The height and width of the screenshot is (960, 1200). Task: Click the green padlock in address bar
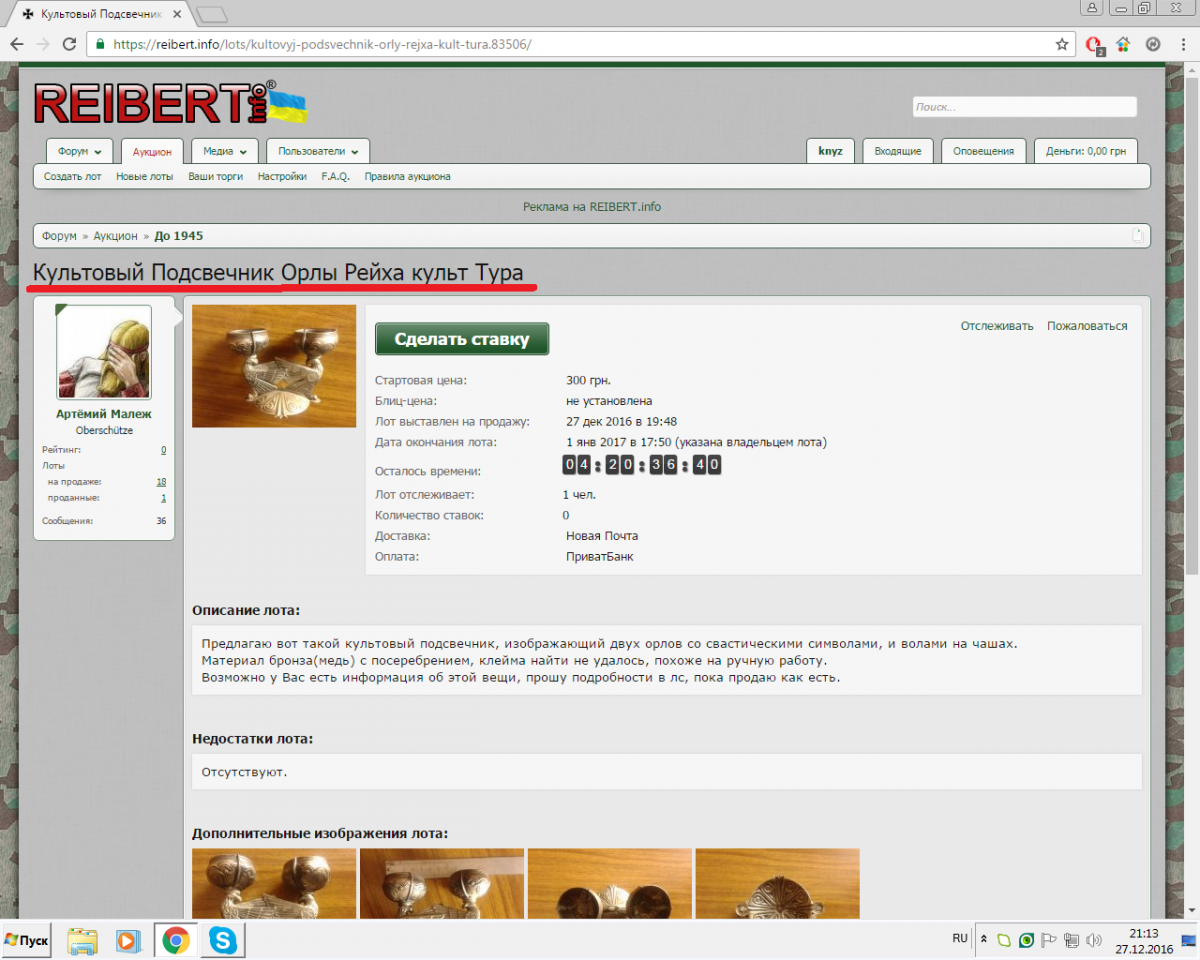pyautogui.click(x=99, y=45)
